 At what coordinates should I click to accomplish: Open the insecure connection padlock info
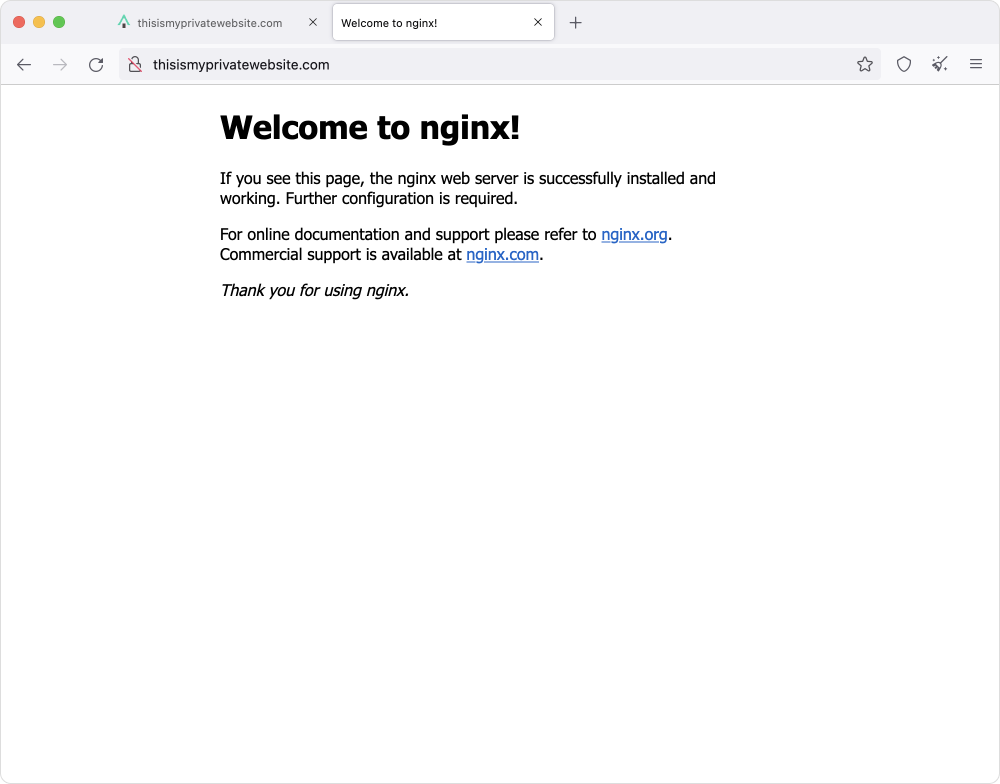[135, 64]
